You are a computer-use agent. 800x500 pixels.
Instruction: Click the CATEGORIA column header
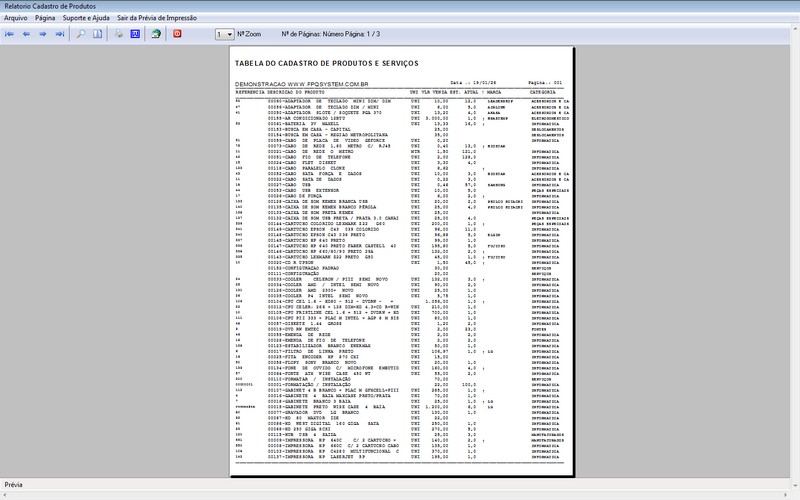point(542,92)
